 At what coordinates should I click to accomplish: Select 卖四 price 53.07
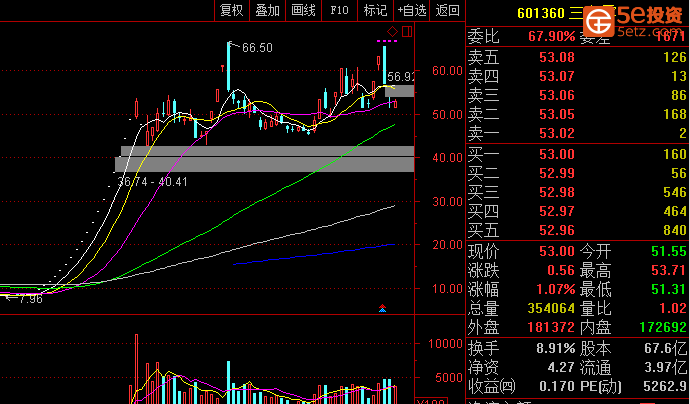557,76
